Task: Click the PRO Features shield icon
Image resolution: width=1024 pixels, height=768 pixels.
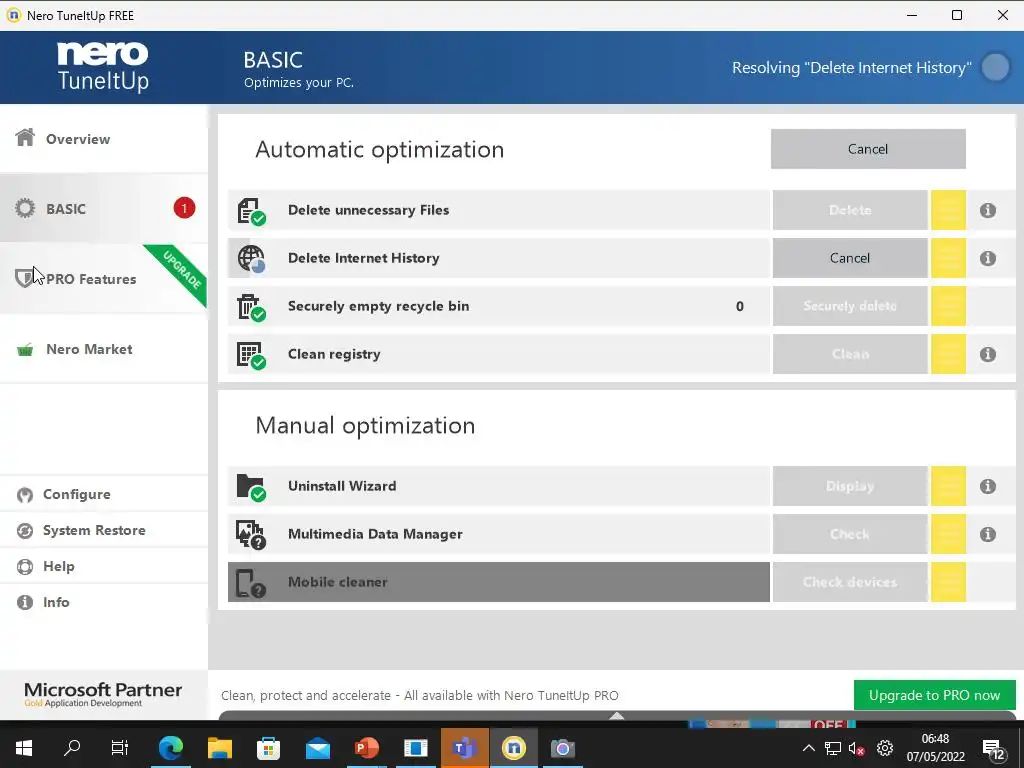Action: 24,278
